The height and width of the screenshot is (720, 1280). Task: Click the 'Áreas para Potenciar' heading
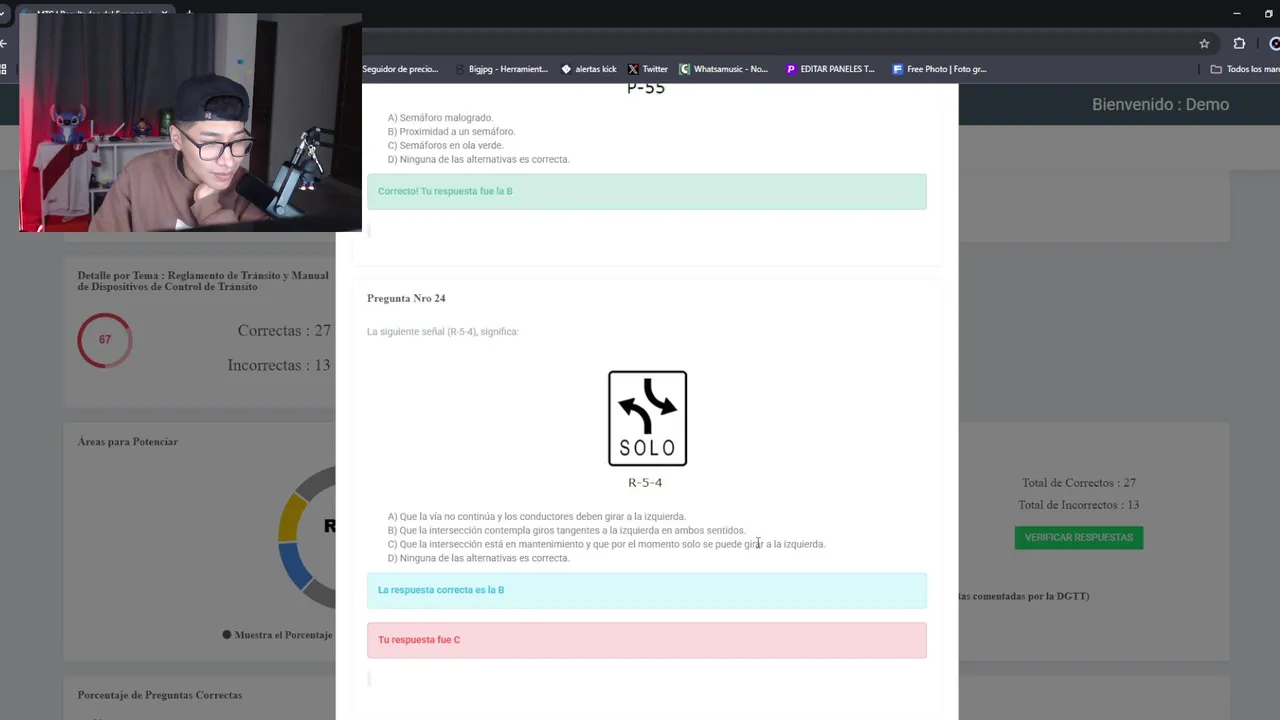127,442
